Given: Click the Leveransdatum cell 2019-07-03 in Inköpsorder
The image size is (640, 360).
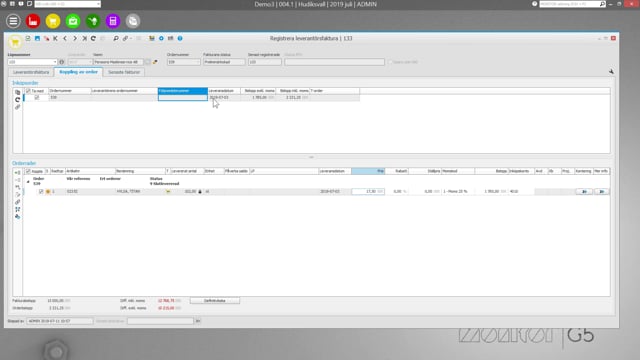Looking at the screenshot, I should pyautogui.click(x=224, y=98).
